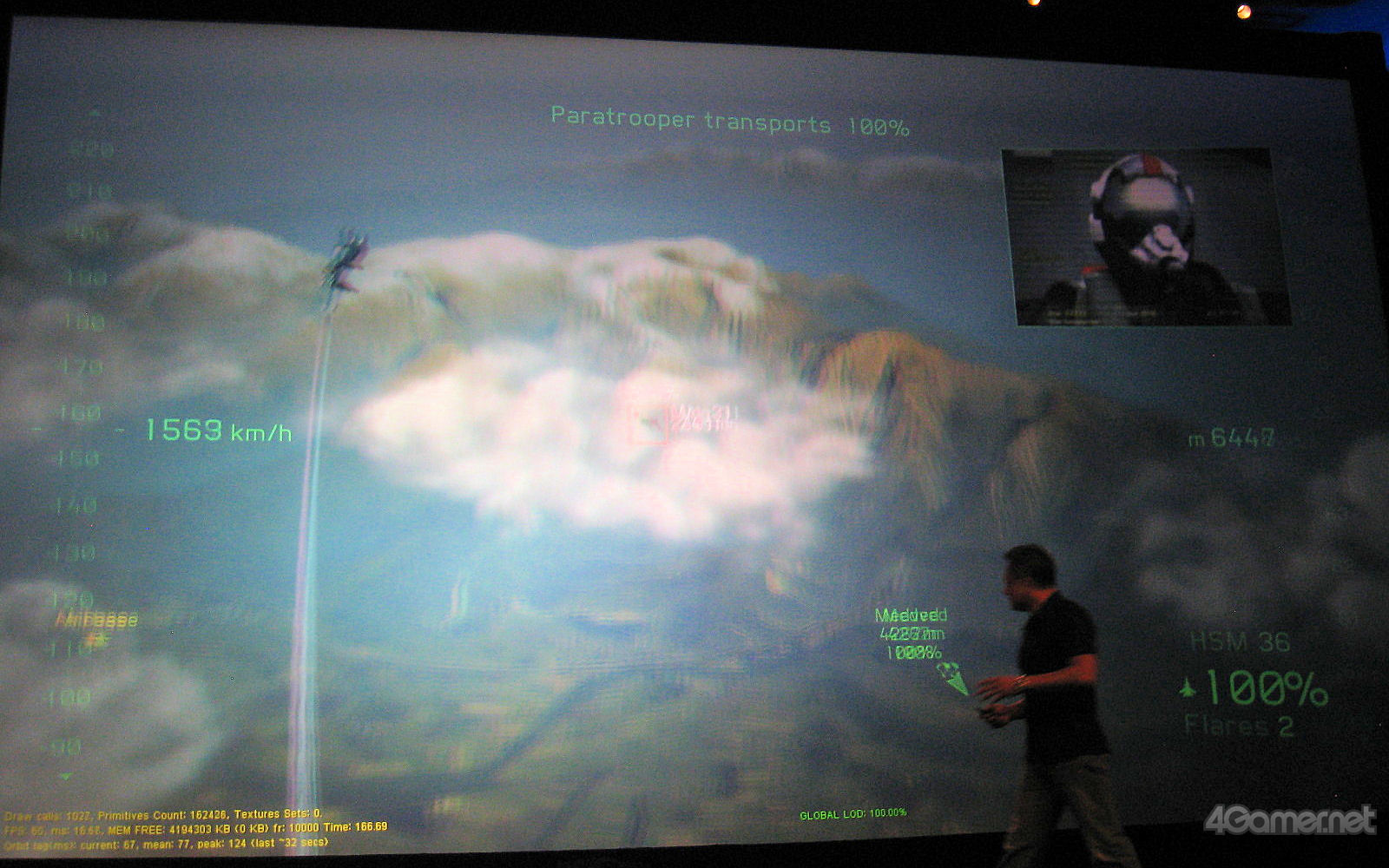Click the GLOBAL LOD 100.00% label
Viewport: 1389px width, 868px height.
[x=852, y=813]
